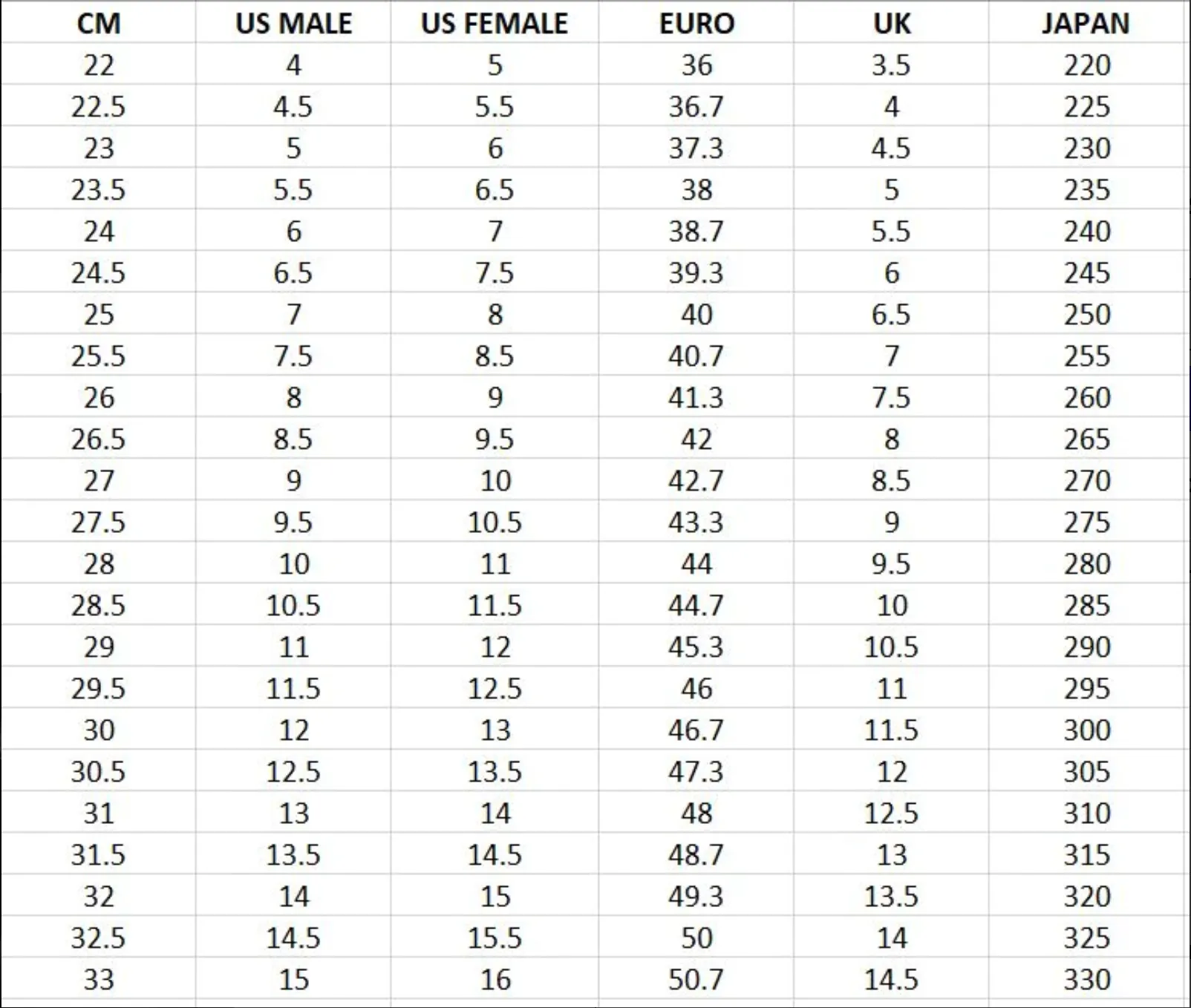Viewport: 1191px width, 1008px height.
Task: Click the Euro size 46.7 cell
Action: pos(696,730)
